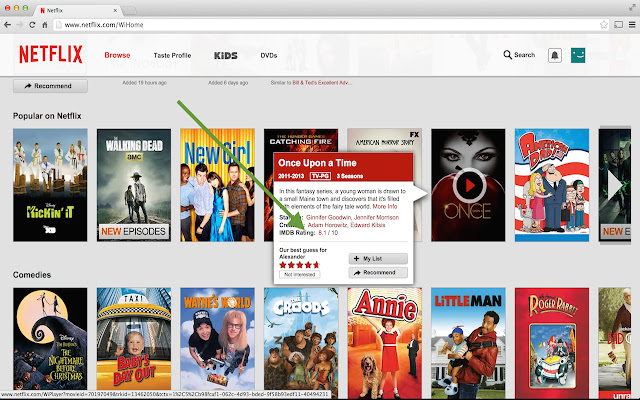Image resolution: width=640 pixels, height=400 pixels.
Task: Advance the Popular row with the right arrow
Action: tap(615, 186)
